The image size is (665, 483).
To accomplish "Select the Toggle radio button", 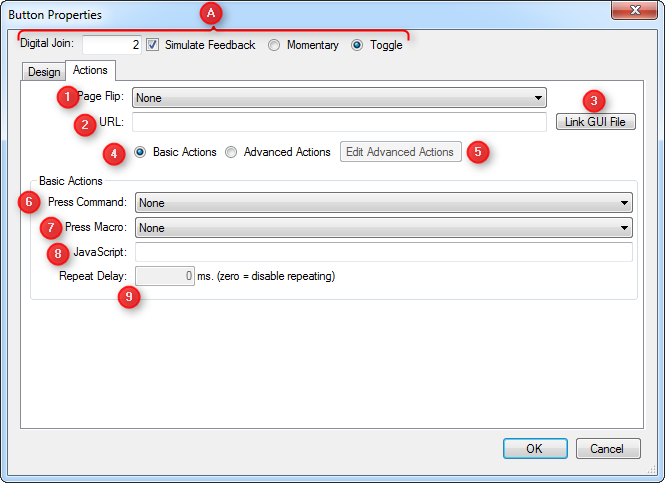I will click(x=357, y=45).
